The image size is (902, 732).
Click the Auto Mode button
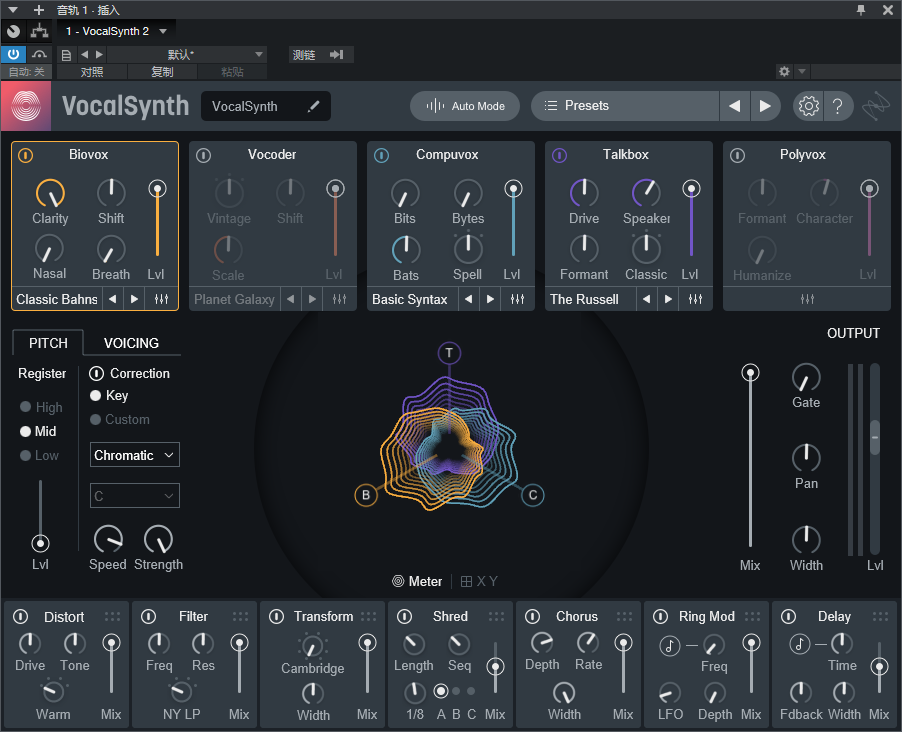tap(465, 106)
